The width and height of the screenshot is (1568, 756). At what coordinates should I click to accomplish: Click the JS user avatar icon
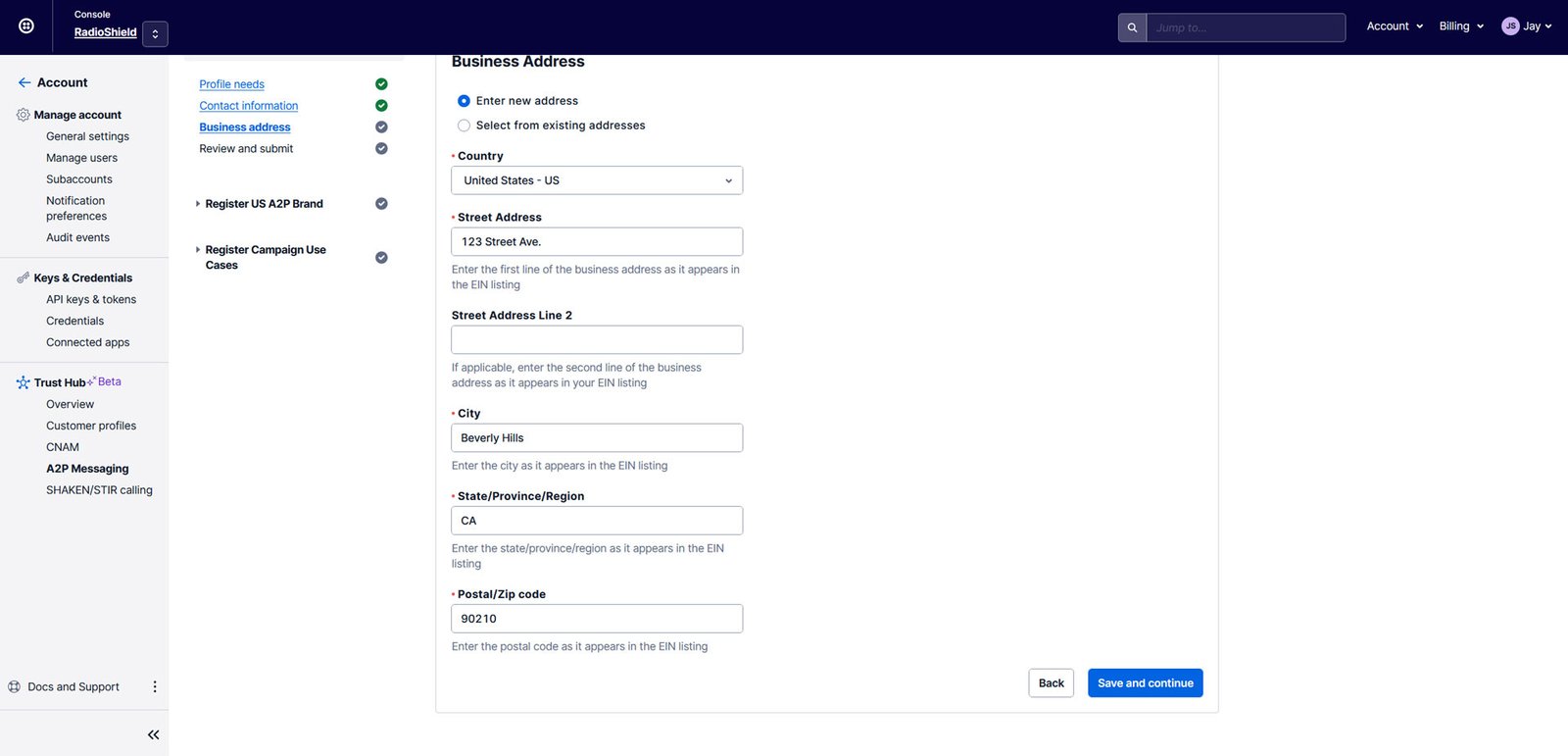pos(1510,26)
